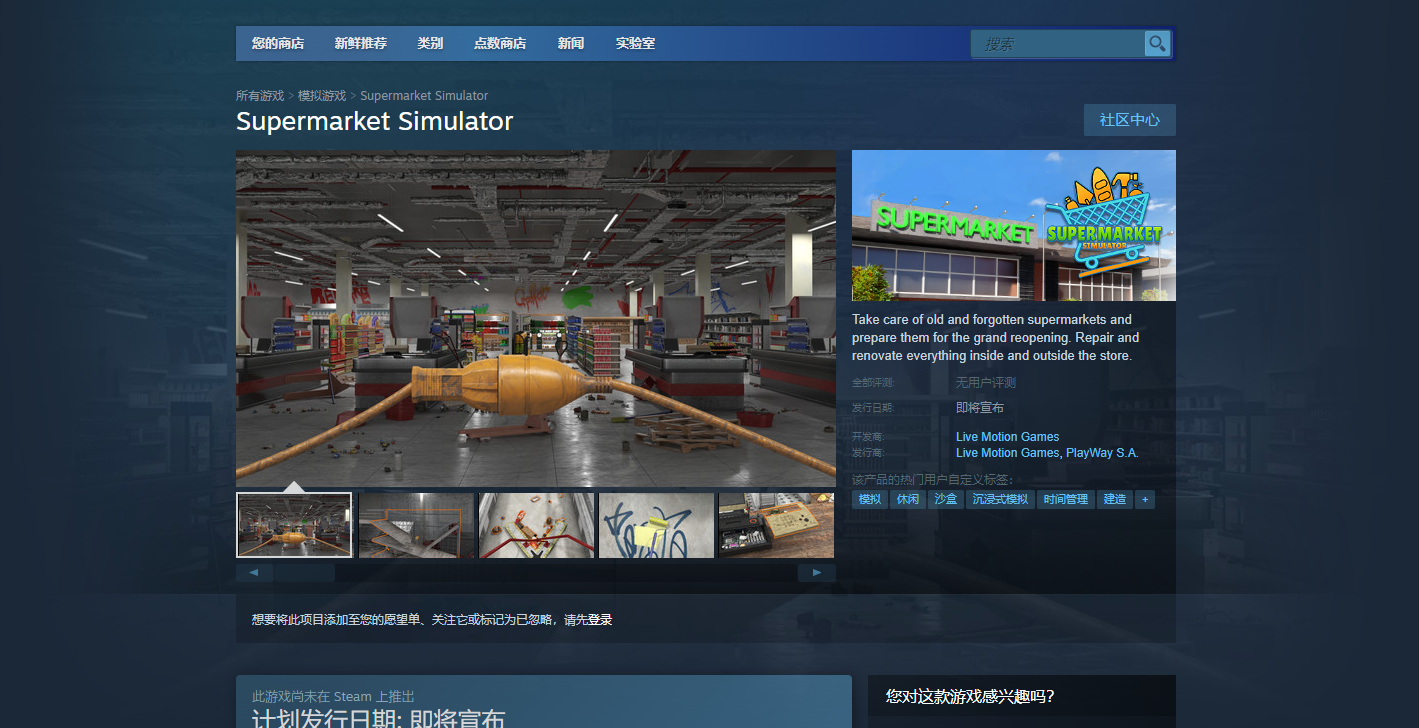Open the 社区中心 button
Screen dimensions: 1419x728
1130,120
